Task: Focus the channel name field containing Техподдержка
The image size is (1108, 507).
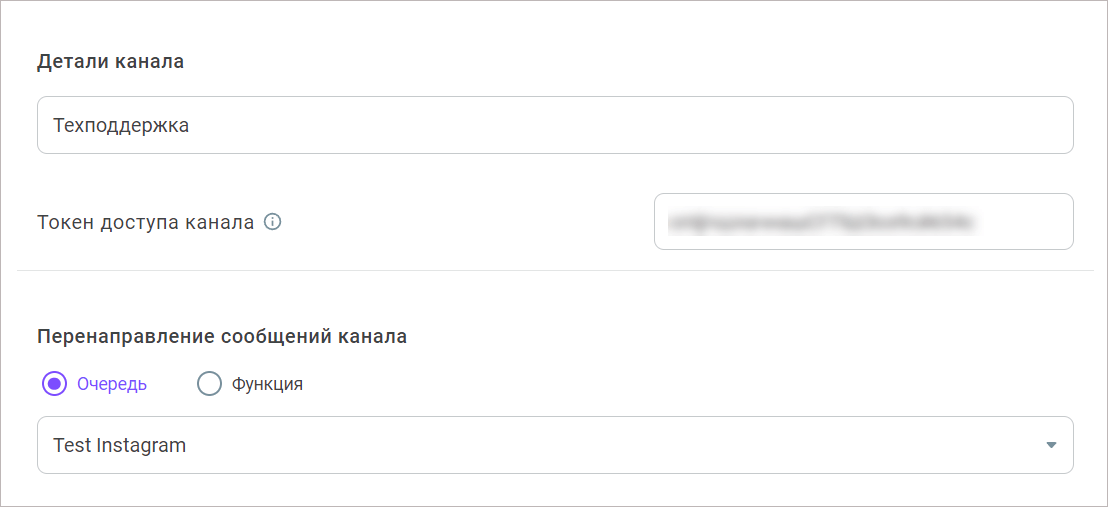Action: [x=555, y=125]
